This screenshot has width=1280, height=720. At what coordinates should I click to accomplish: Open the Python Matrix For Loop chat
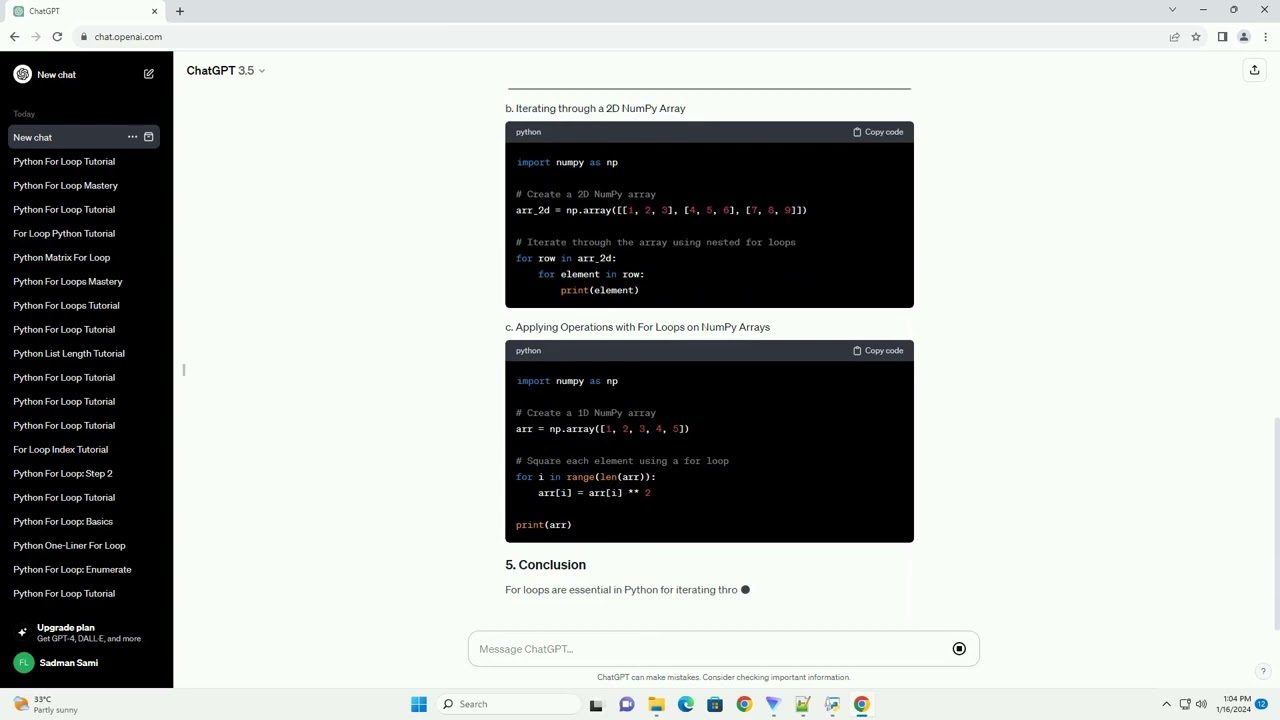tap(62, 257)
